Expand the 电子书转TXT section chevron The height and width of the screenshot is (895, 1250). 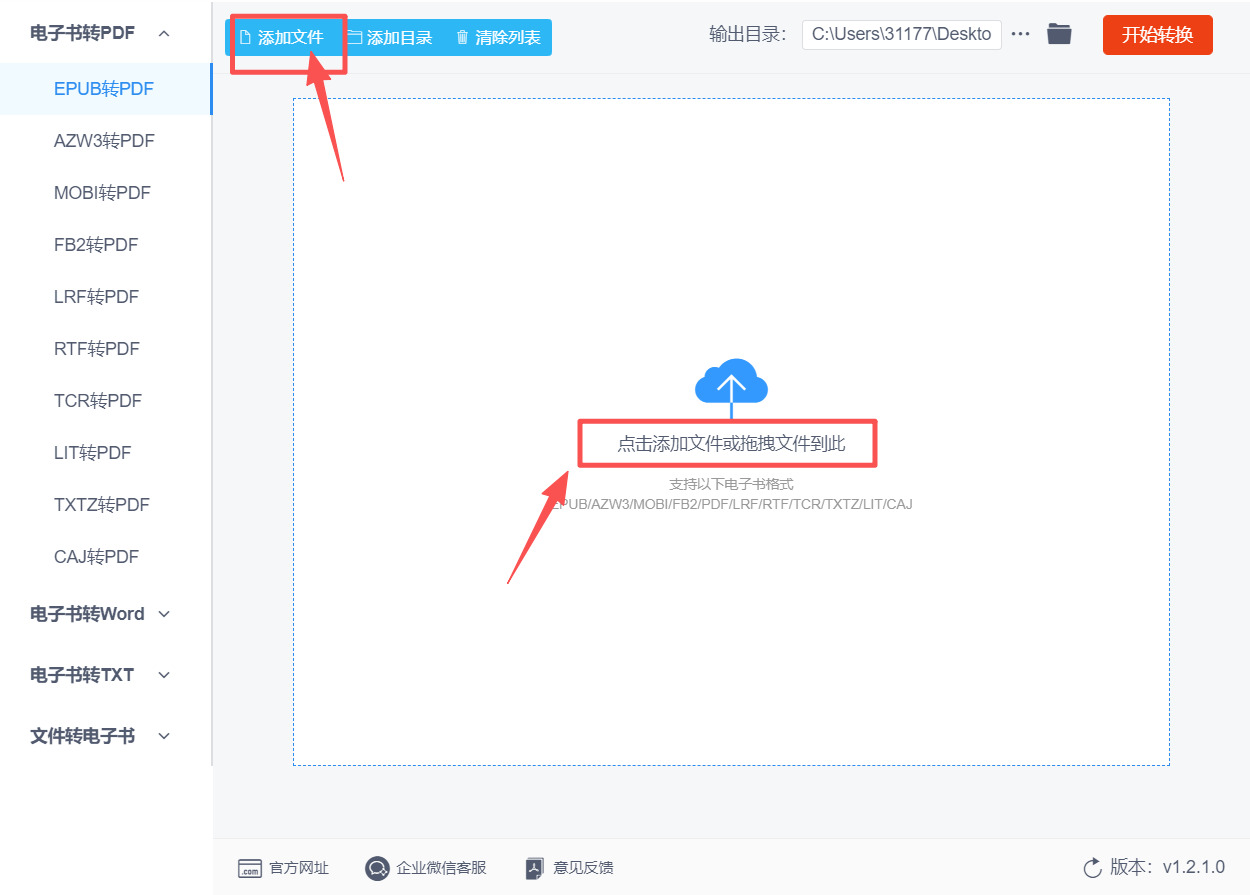165,675
